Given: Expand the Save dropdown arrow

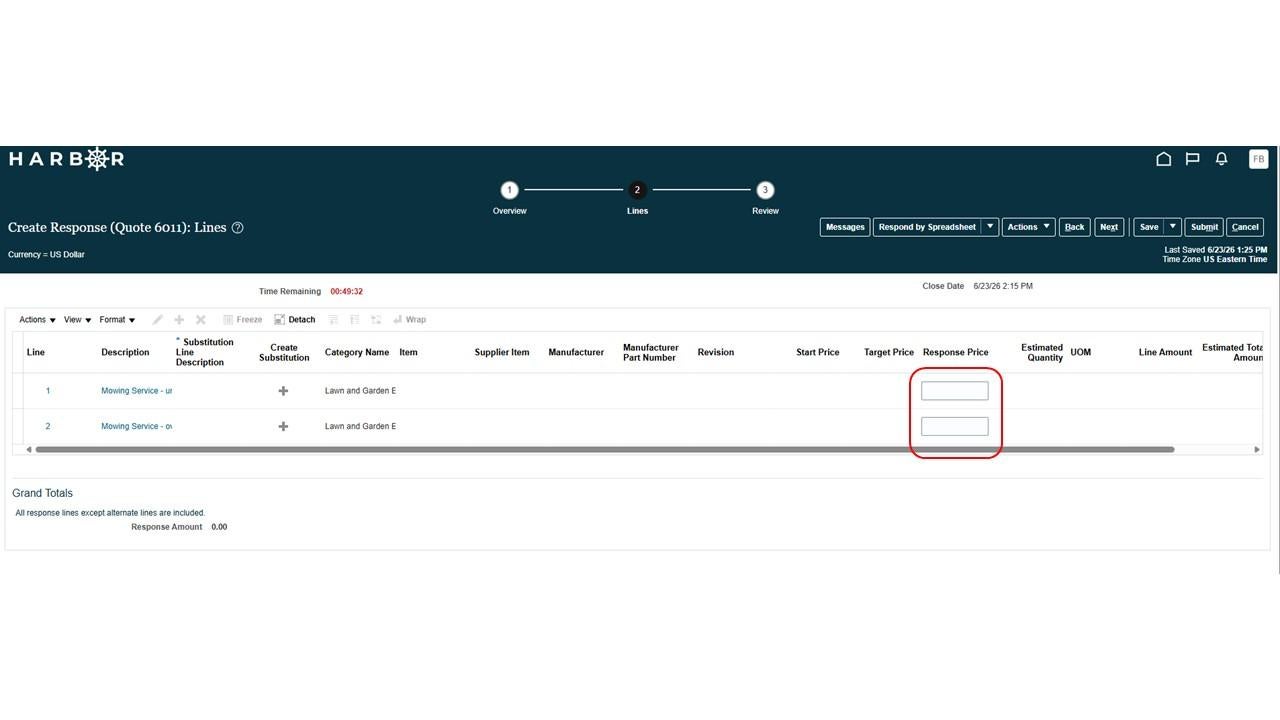Looking at the screenshot, I should click(1173, 227).
